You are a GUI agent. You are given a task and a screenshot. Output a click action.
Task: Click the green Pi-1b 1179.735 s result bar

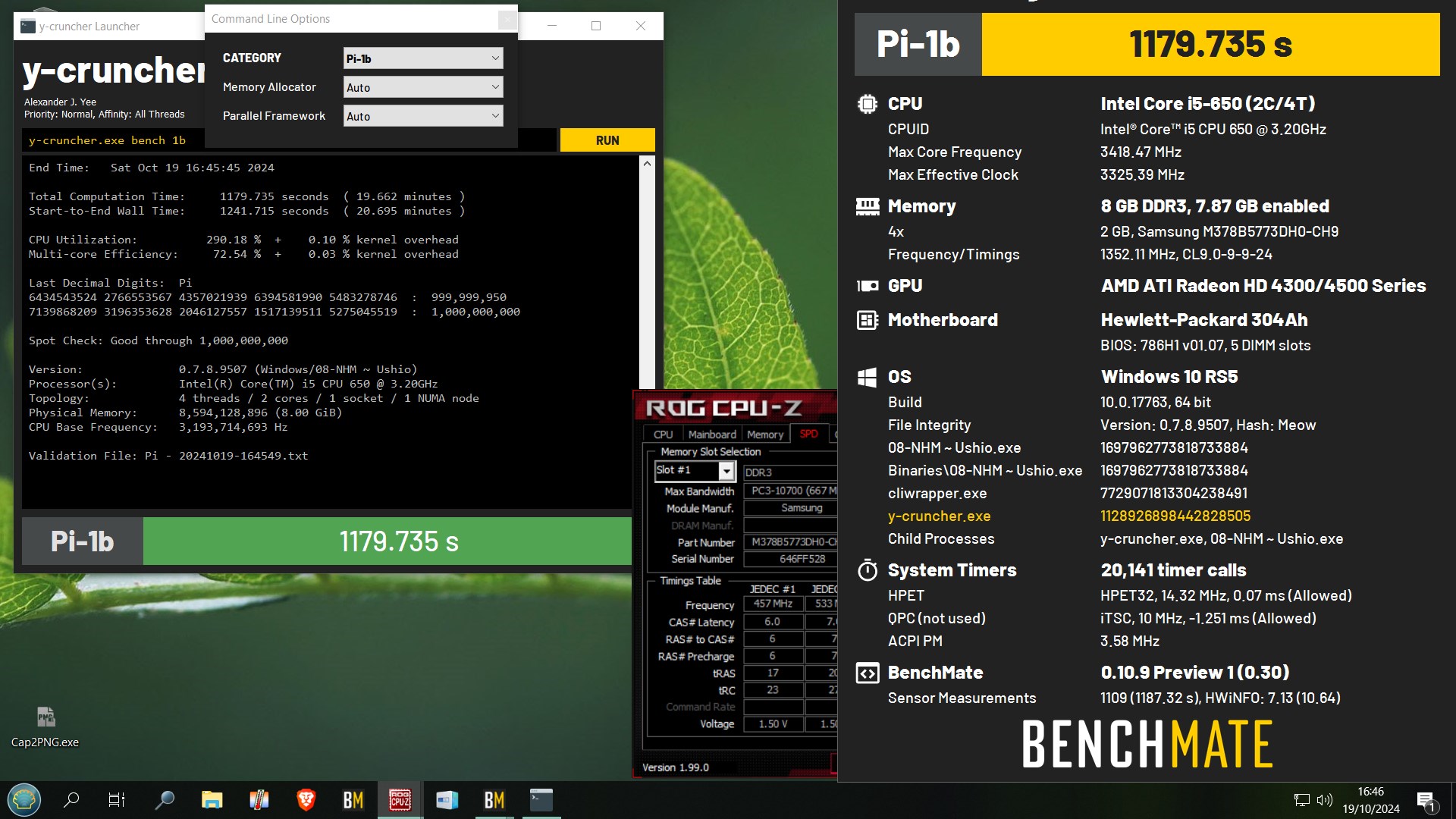point(387,541)
